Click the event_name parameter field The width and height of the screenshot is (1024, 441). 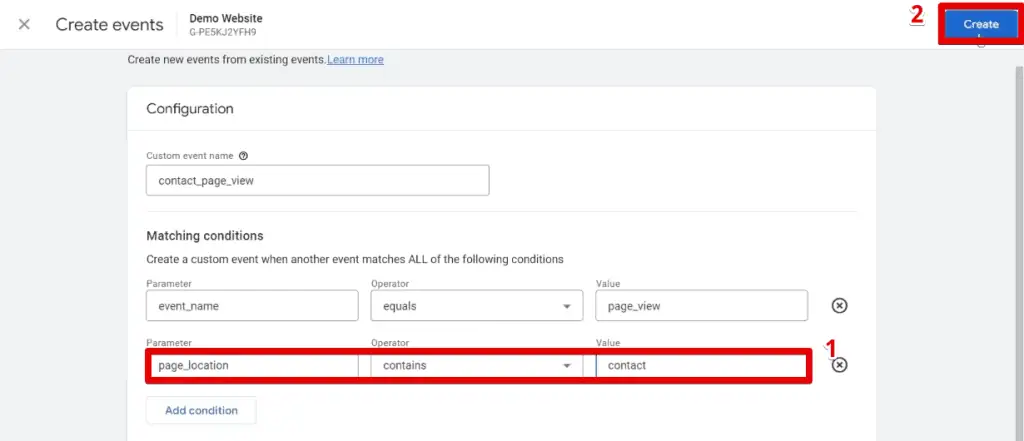[252, 305]
